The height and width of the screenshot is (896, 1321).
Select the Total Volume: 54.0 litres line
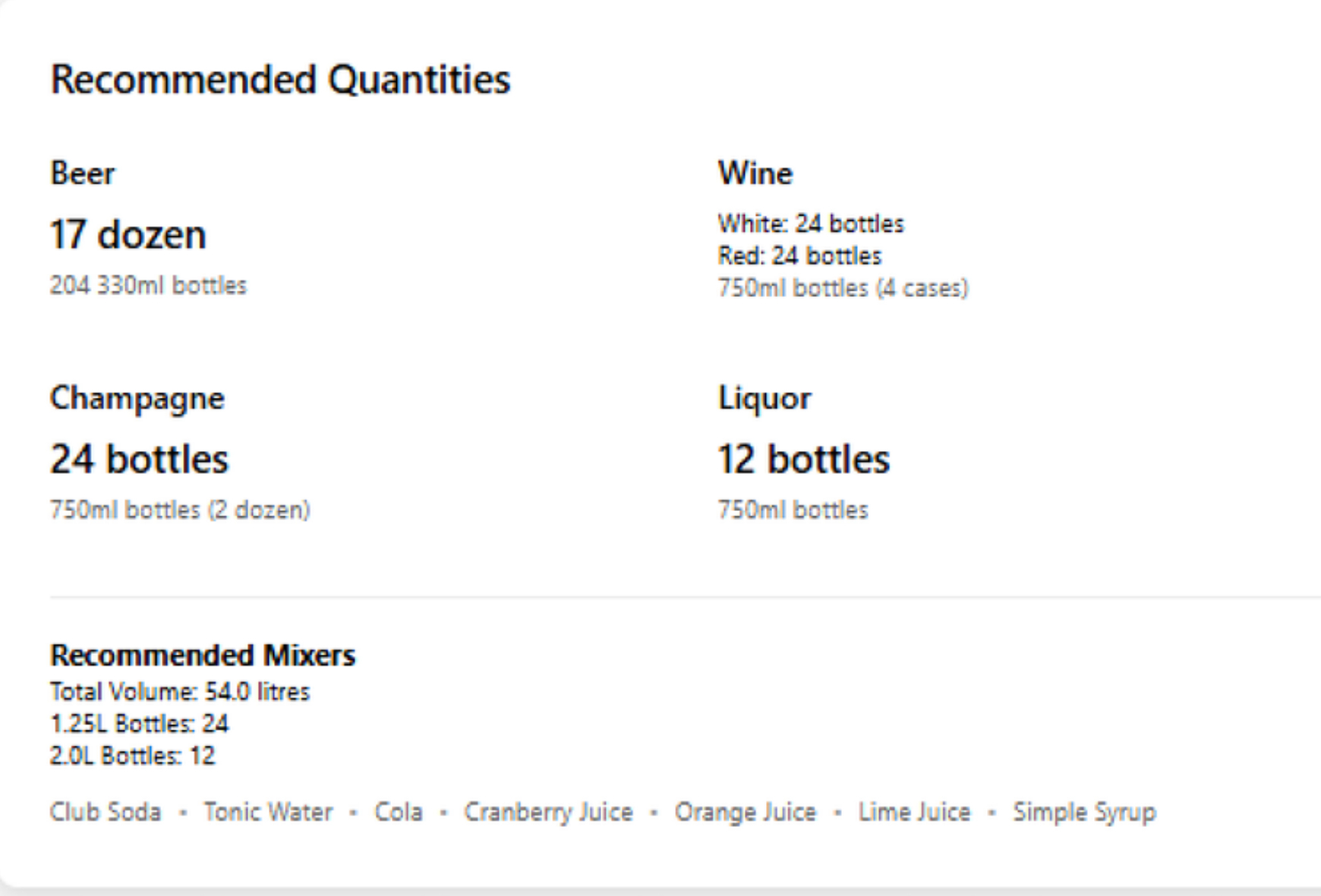[180, 692]
